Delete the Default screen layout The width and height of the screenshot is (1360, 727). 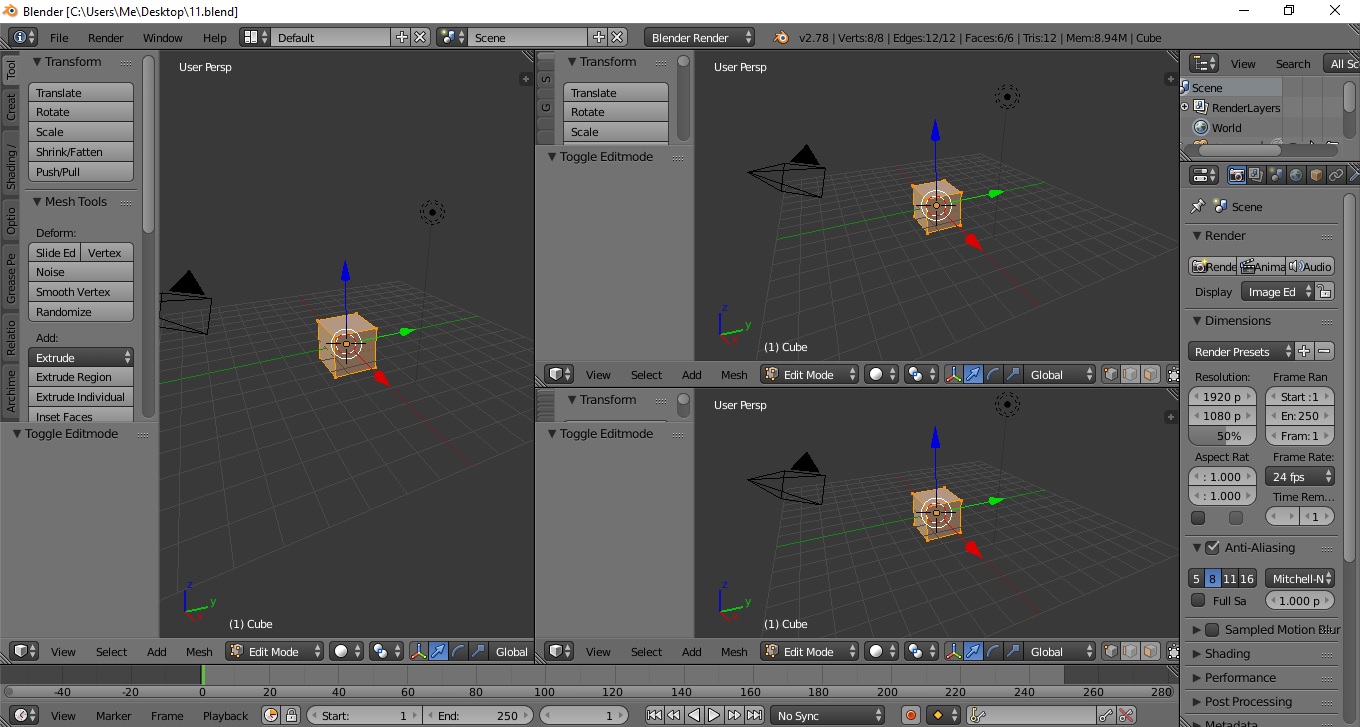[420, 37]
